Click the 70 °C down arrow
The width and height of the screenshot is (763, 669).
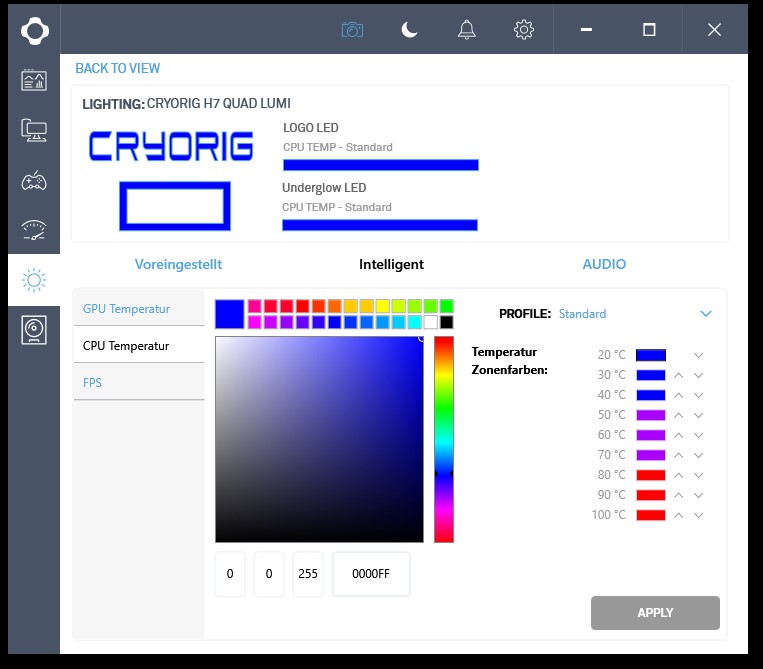pos(698,455)
